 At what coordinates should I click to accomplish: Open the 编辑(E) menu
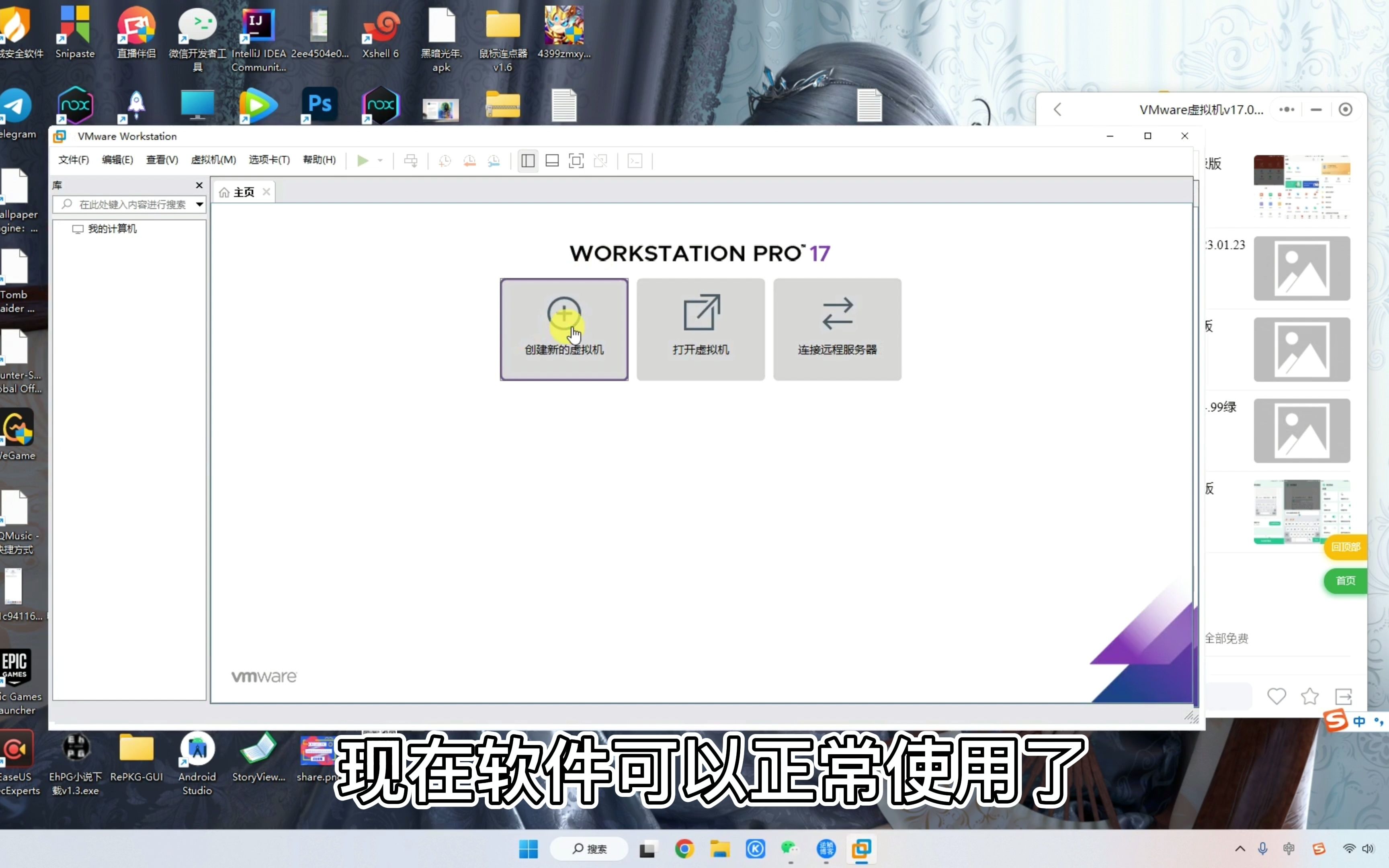118,160
